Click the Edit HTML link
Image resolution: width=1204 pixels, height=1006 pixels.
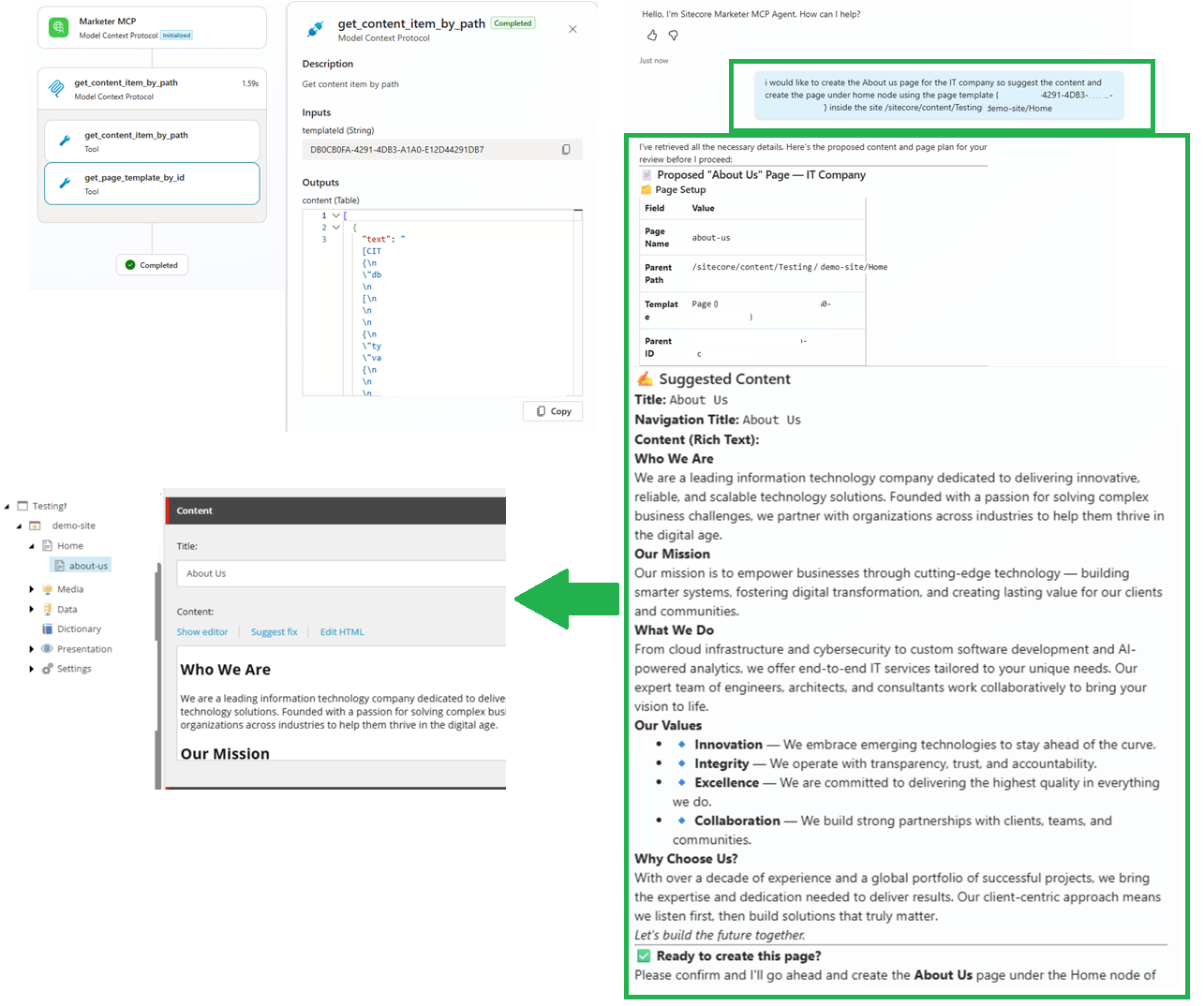342,632
